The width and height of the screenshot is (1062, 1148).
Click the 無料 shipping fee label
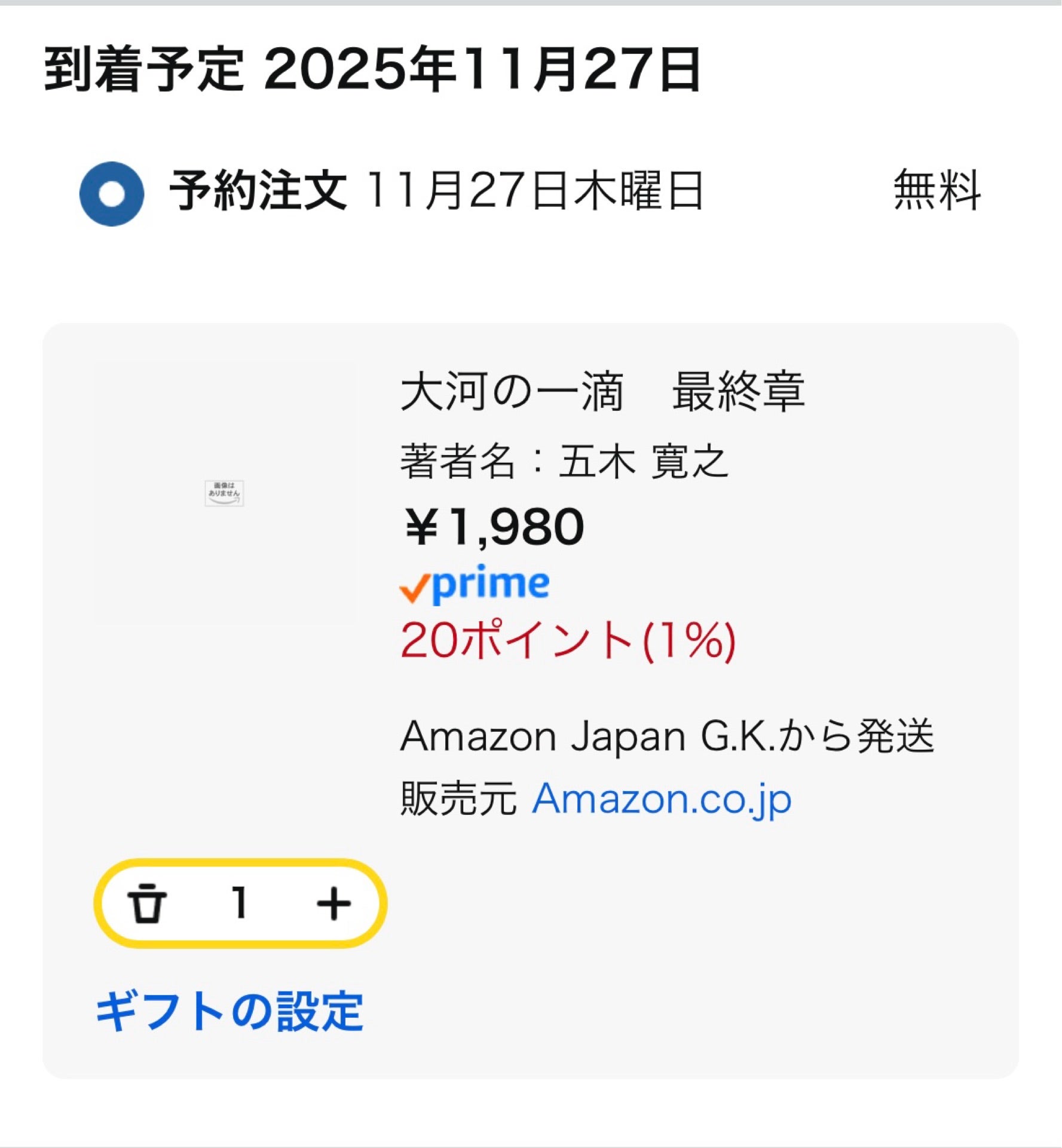(x=936, y=190)
